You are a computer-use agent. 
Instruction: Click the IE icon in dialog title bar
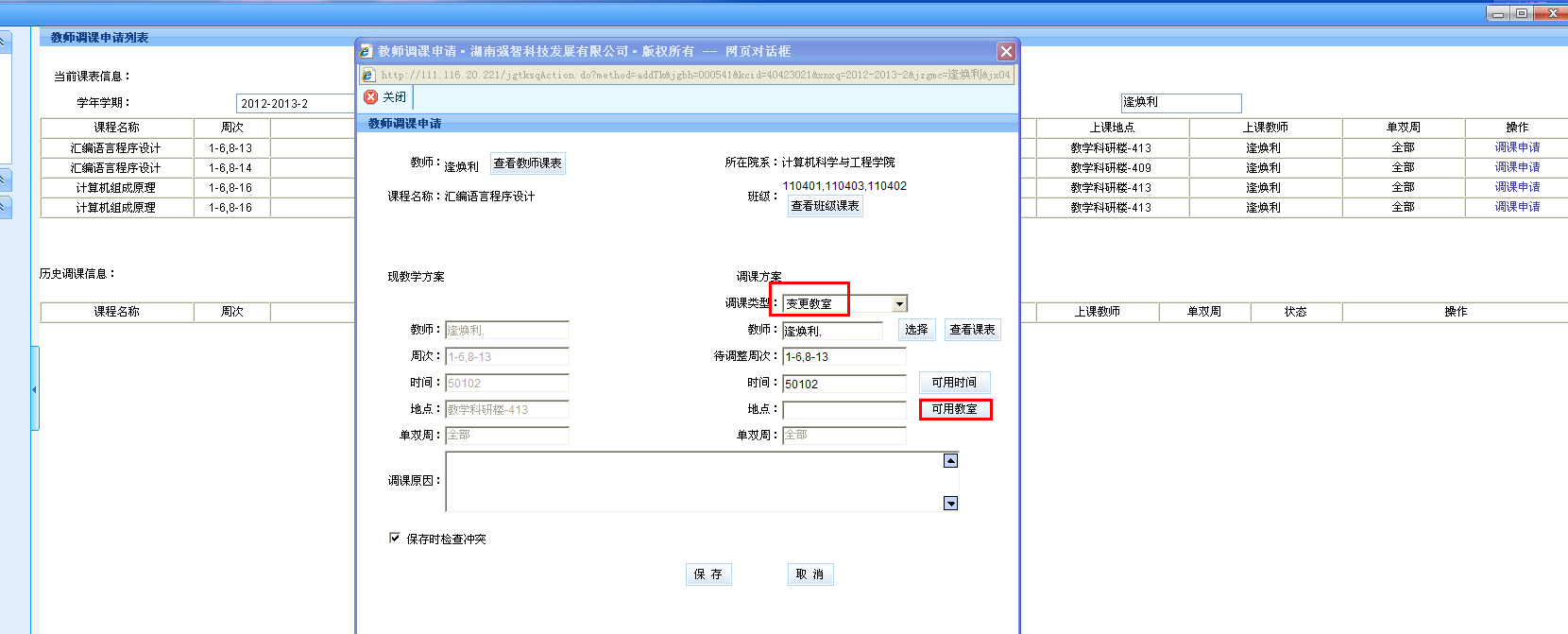366,51
